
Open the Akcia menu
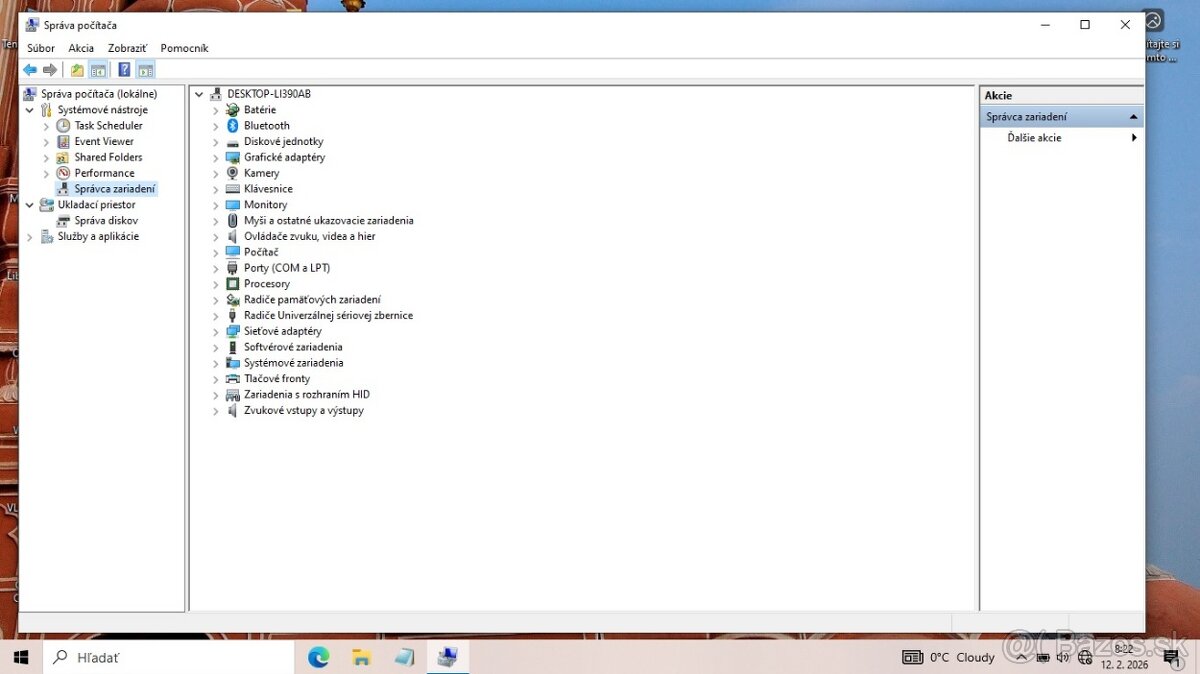pos(81,47)
